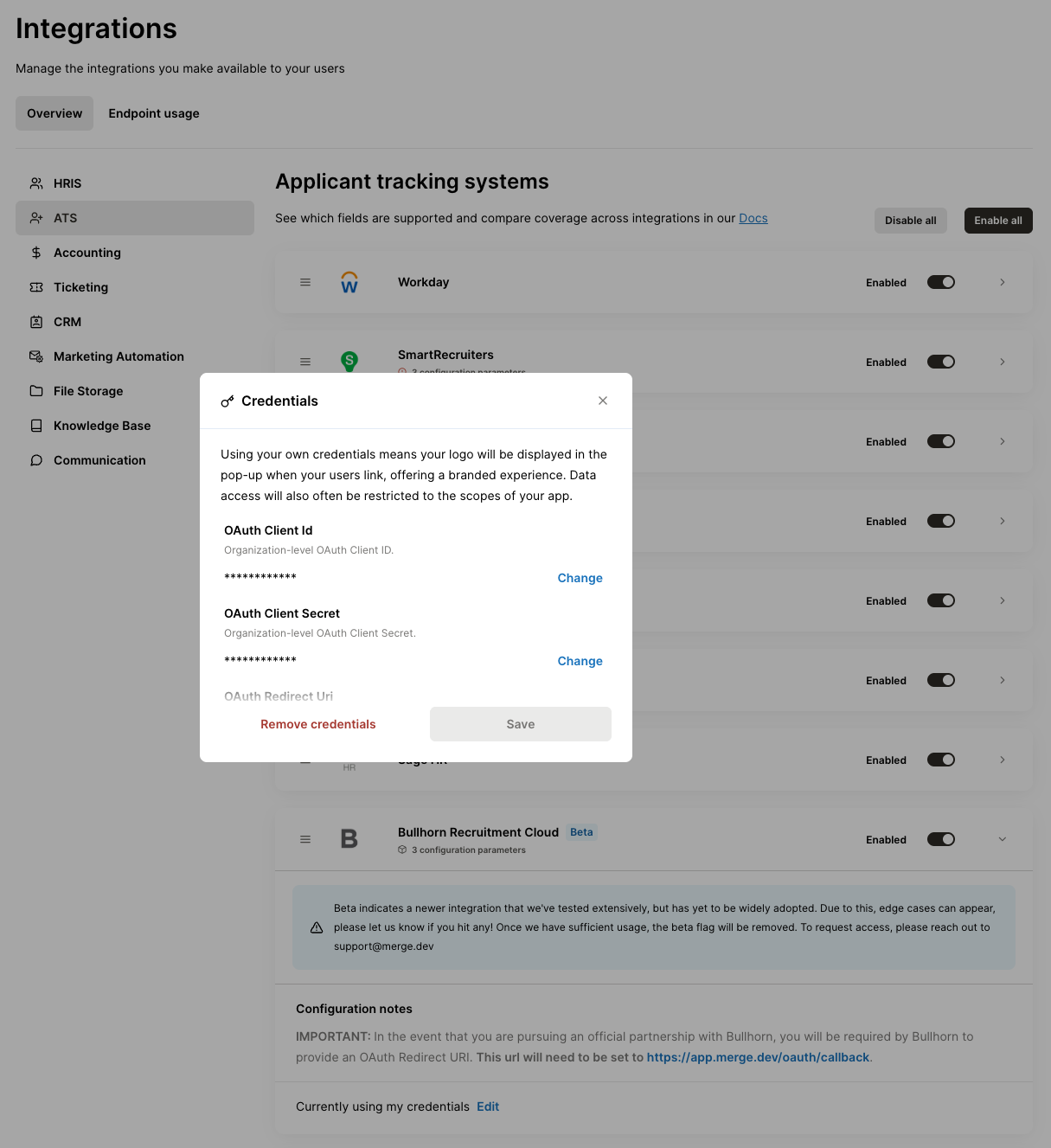Disable the Workday toggle
The image size is (1051, 1148).
[x=940, y=282]
